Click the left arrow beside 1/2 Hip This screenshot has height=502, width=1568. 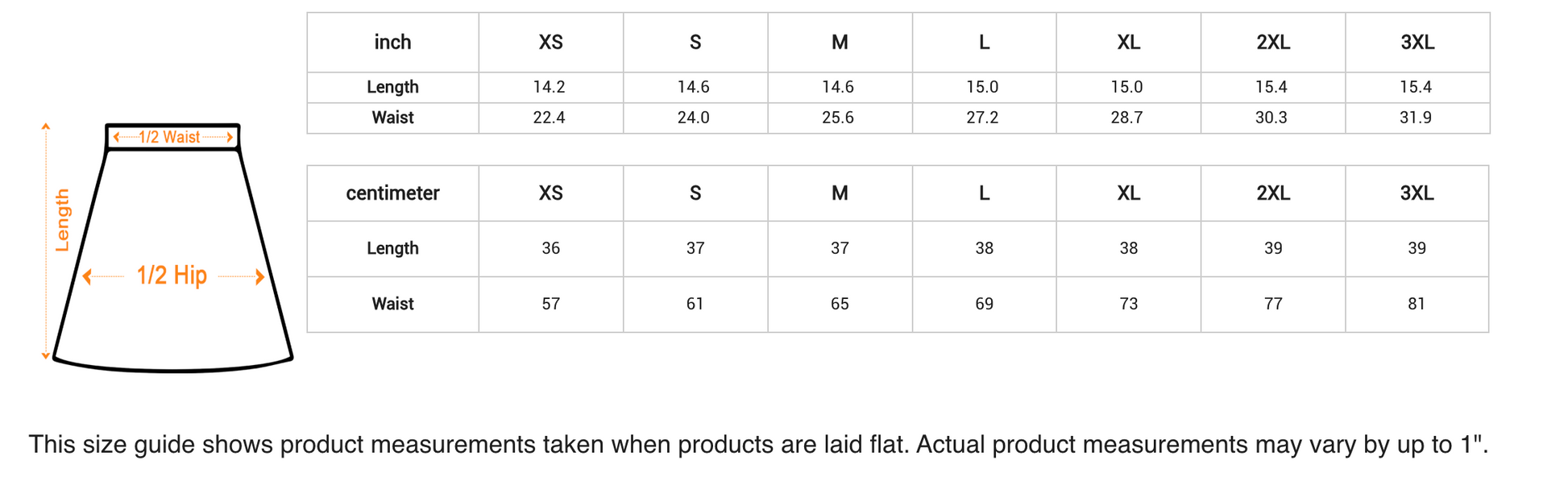(87, 277)
